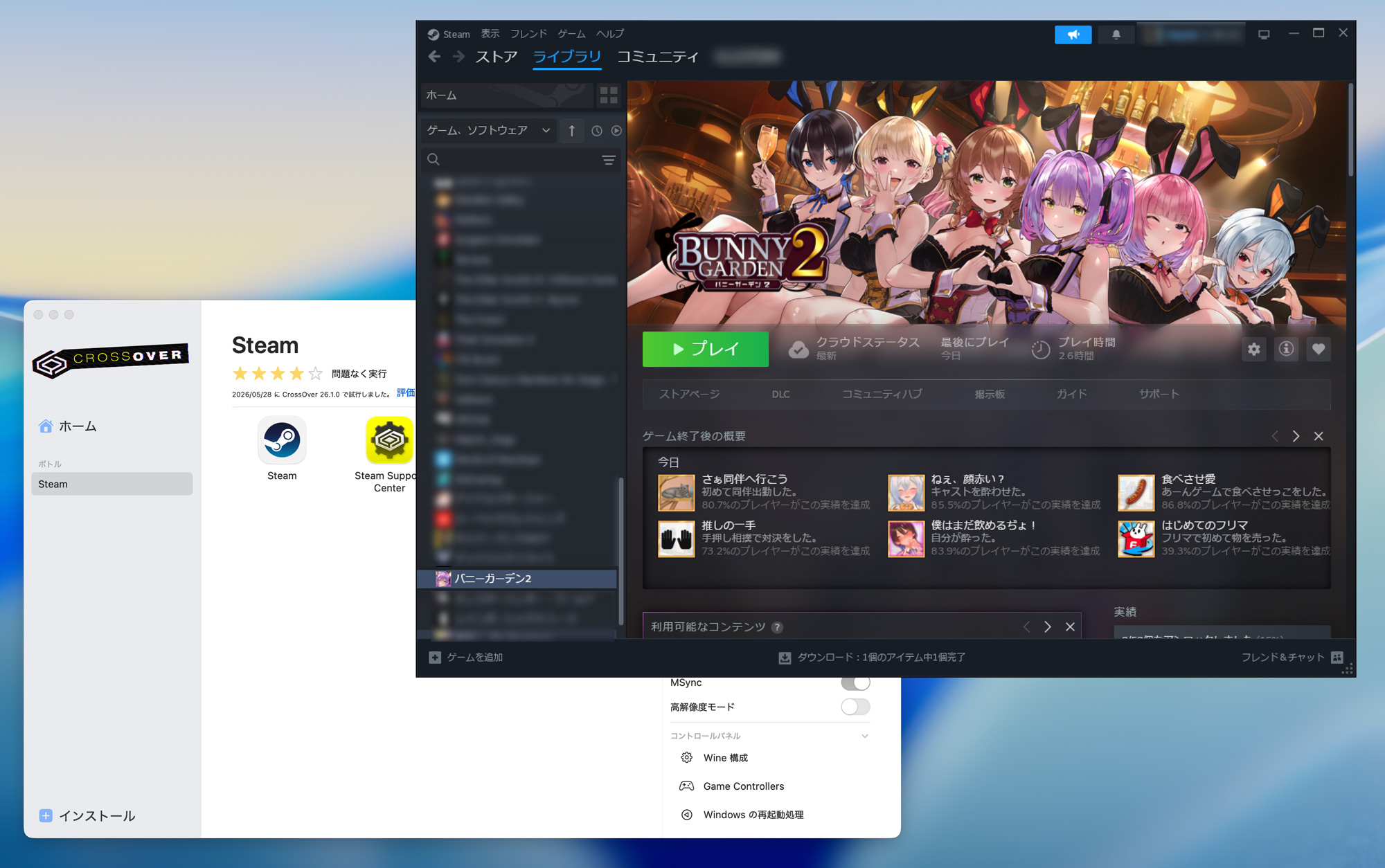Open the DLC link

(x=780, y=394)
